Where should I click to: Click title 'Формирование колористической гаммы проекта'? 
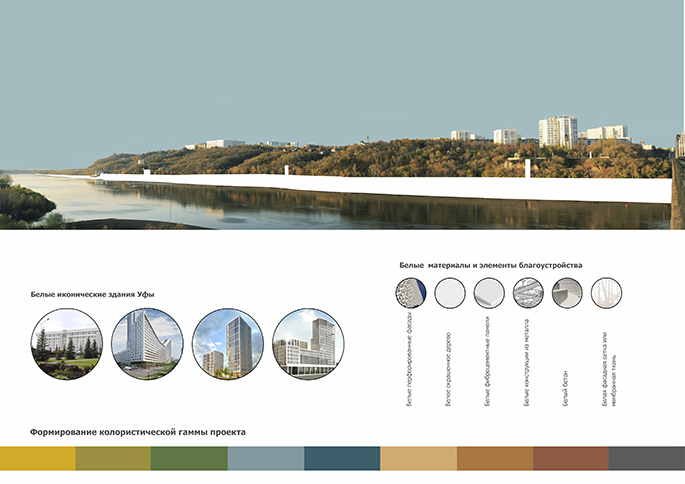click(x=138, y=432)
